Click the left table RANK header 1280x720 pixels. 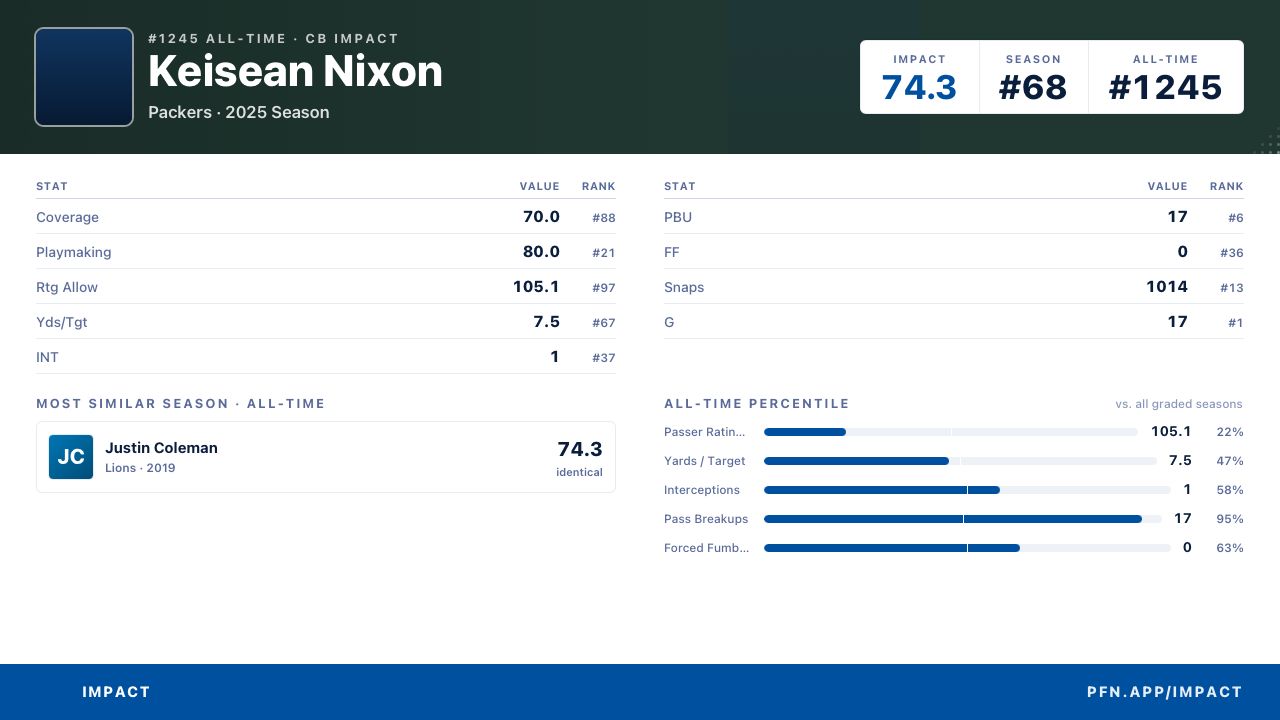click(599, 186)
